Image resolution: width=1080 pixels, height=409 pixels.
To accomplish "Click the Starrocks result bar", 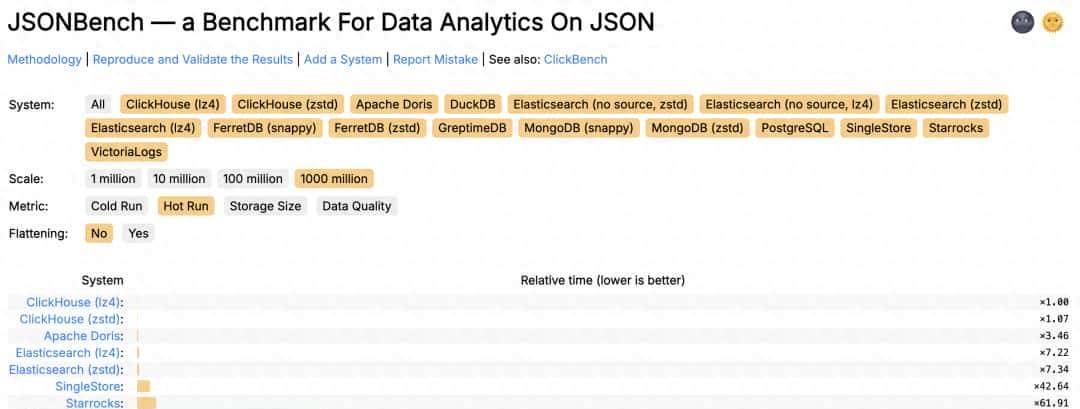I will [147, 403].
